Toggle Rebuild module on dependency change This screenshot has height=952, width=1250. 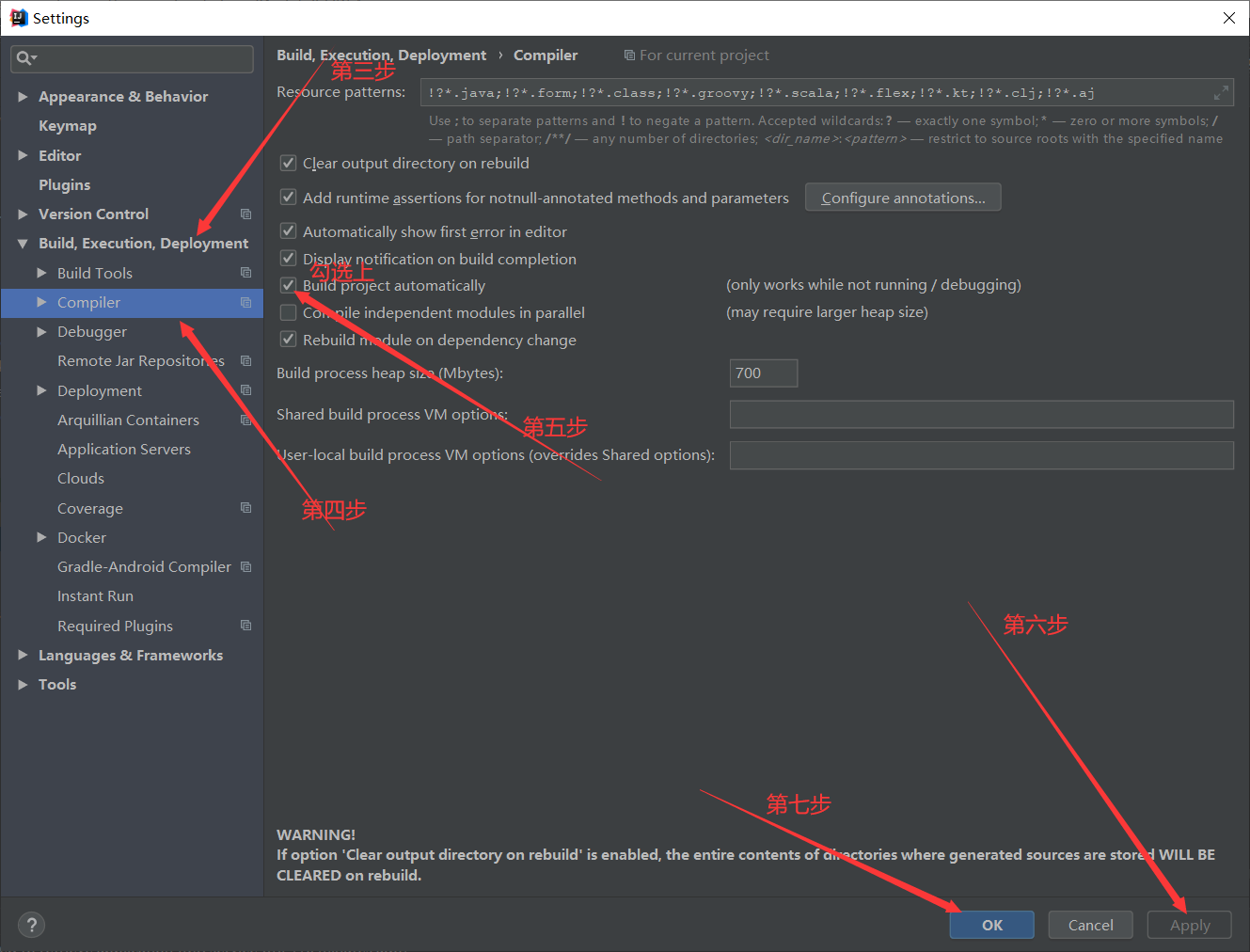click(289, 340)
